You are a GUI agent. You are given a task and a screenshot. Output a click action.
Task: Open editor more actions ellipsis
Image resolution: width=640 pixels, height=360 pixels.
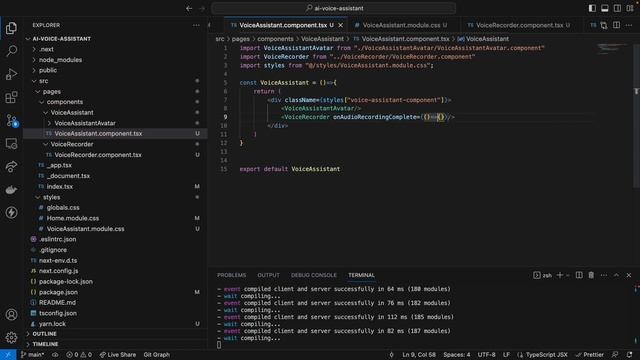[x=629, y=25]
